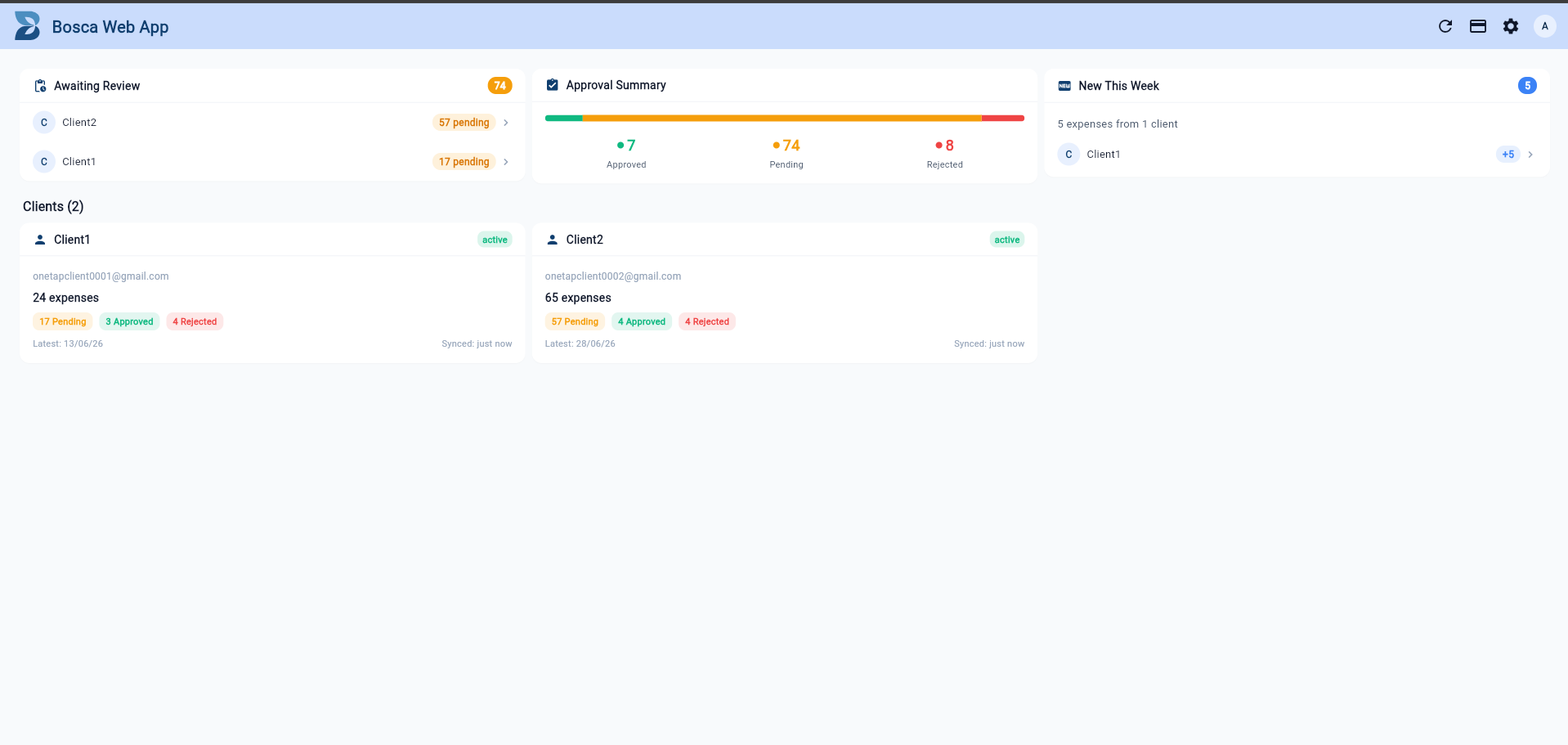The width and height of the screenshot is (1568, 745).
Task: Click the 5 count badge in New This Week
Action: tap(1527, 86)
